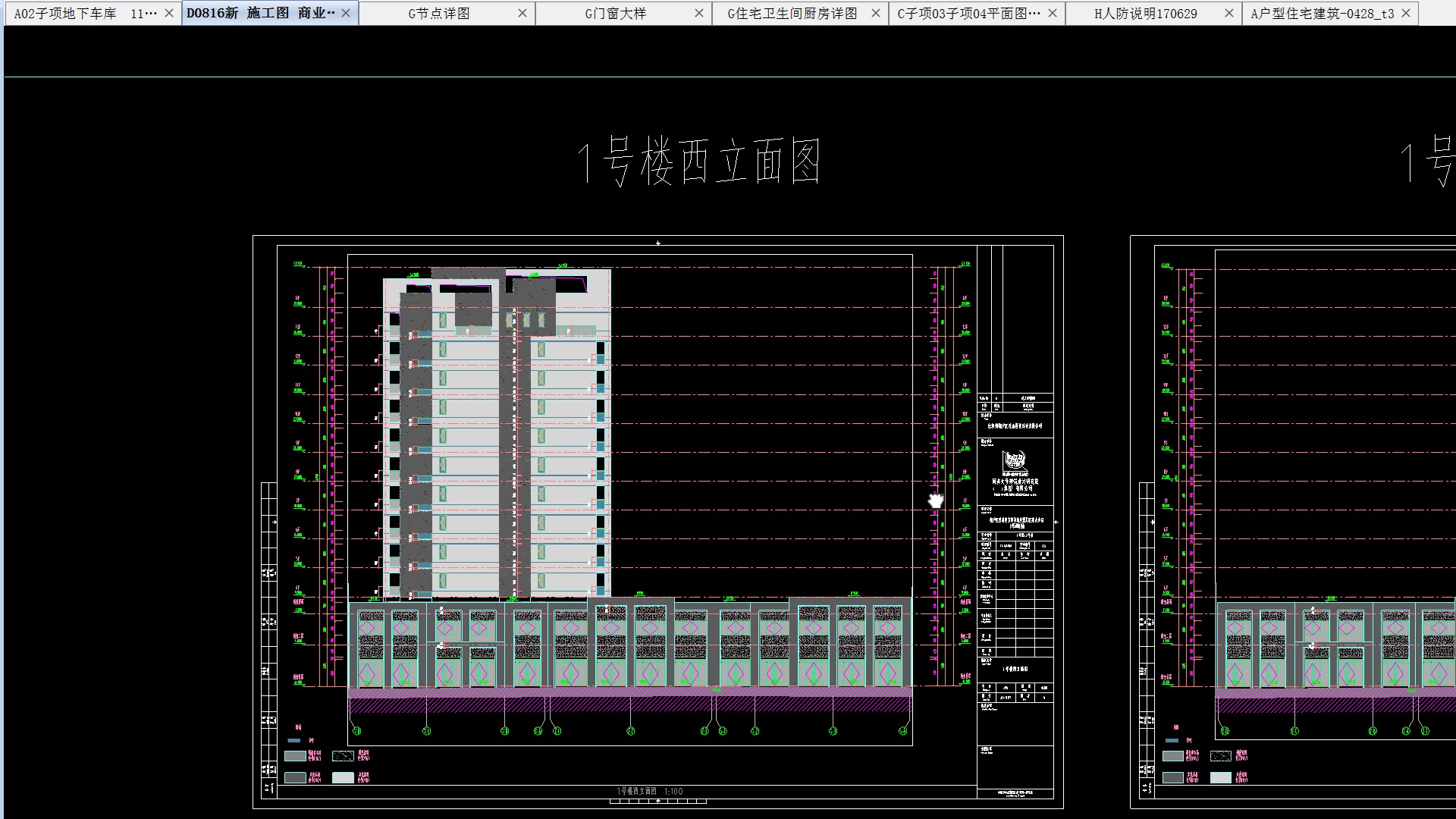Click the design institute logo in title block

tap(1014, 460)
